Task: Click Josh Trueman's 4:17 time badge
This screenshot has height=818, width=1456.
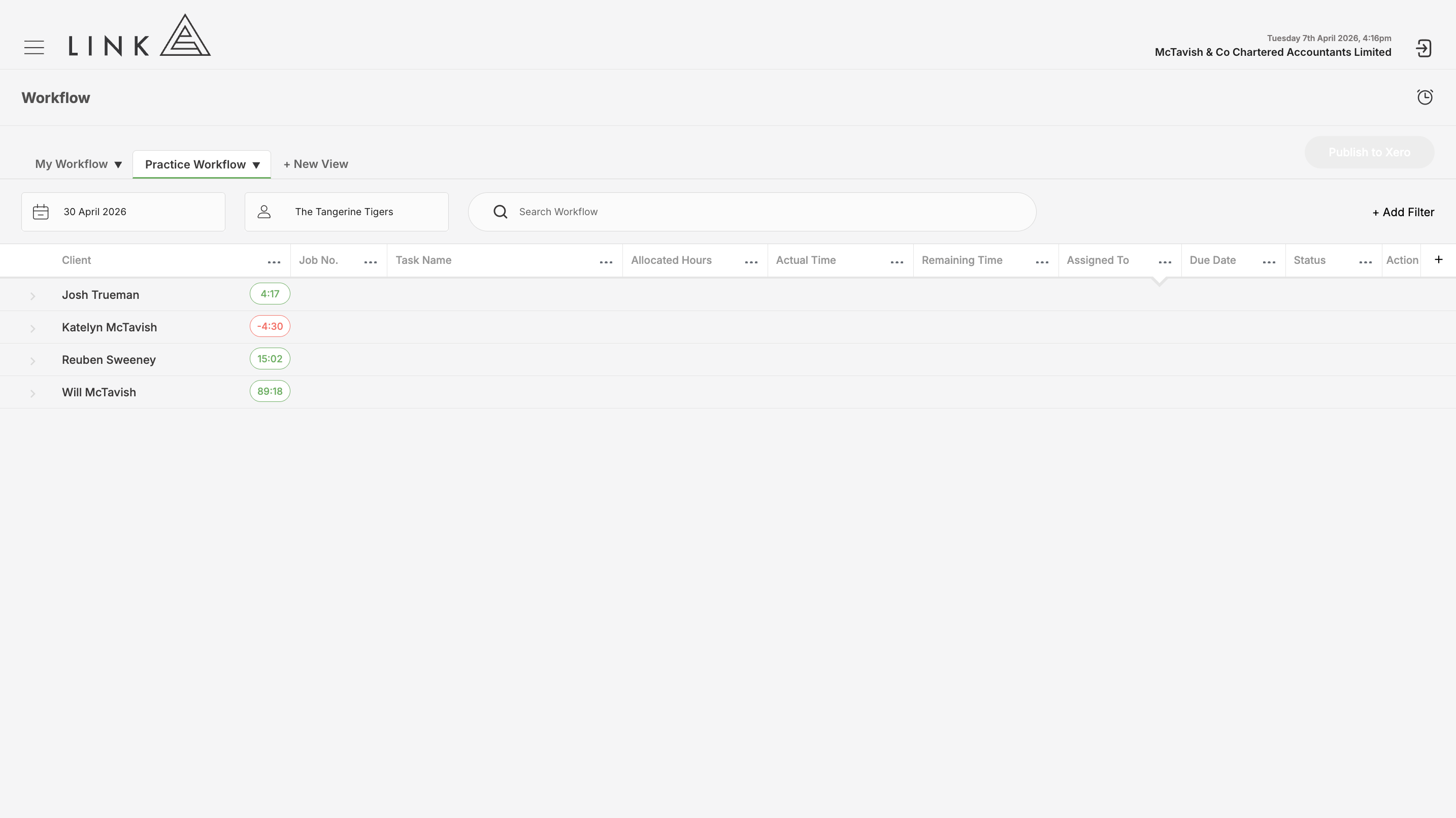Action: 270,294
